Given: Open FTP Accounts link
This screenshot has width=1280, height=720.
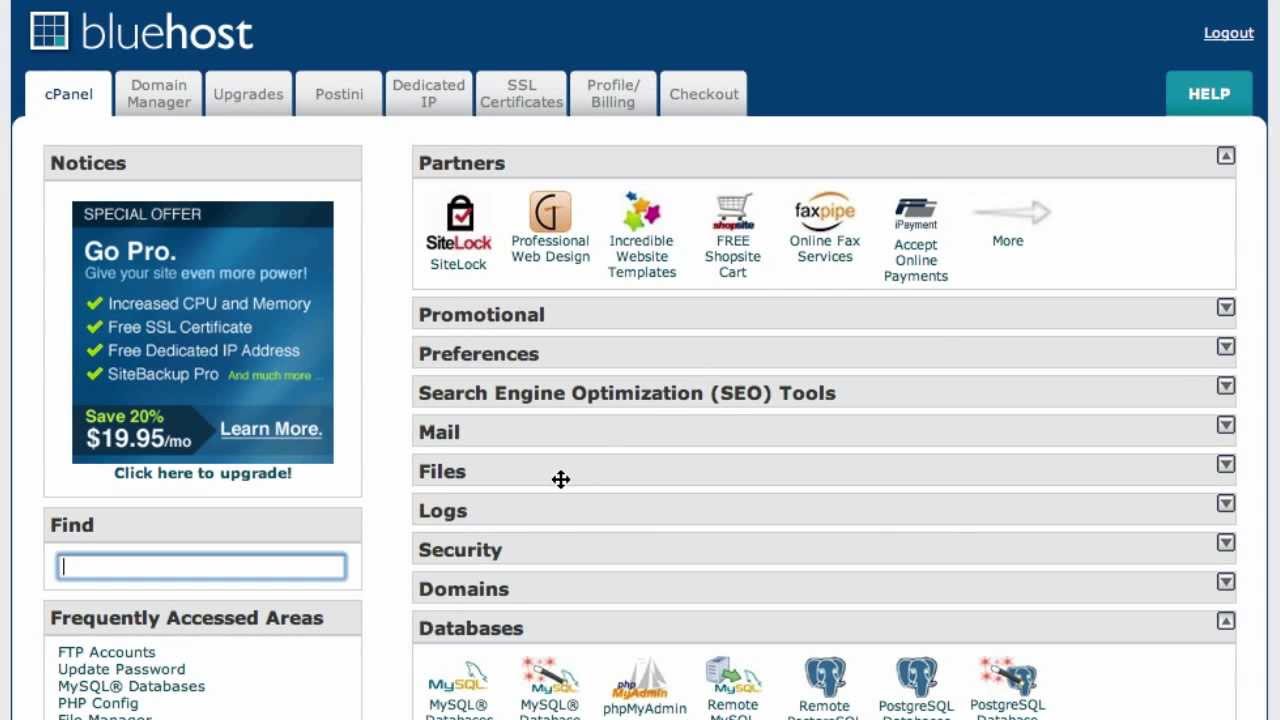Looking at the screenshot, I should pyautogui.click(x=107, y=652).
